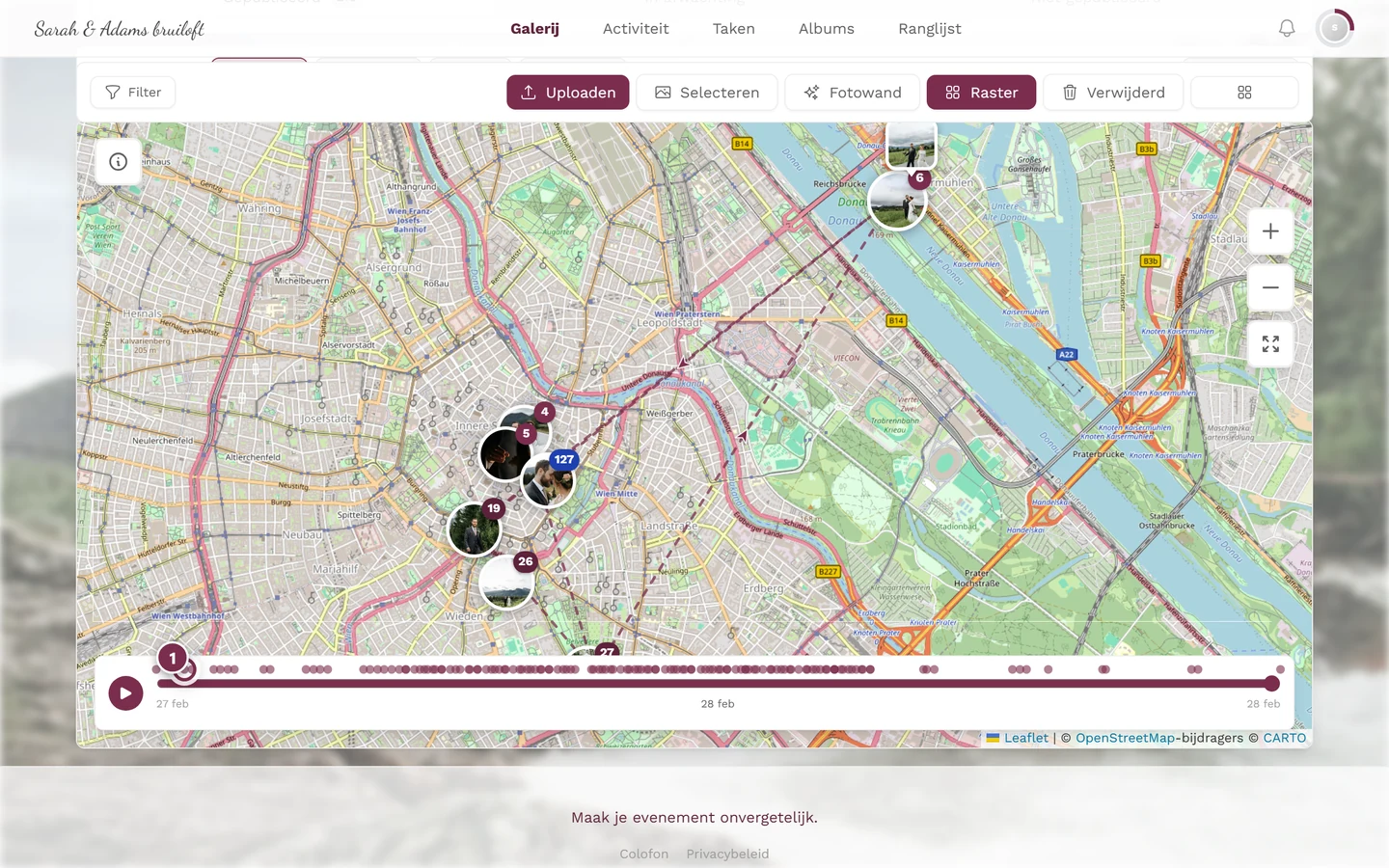Click Selecteren to select photos
This screenshot has height=868, width=1389.
707,93
